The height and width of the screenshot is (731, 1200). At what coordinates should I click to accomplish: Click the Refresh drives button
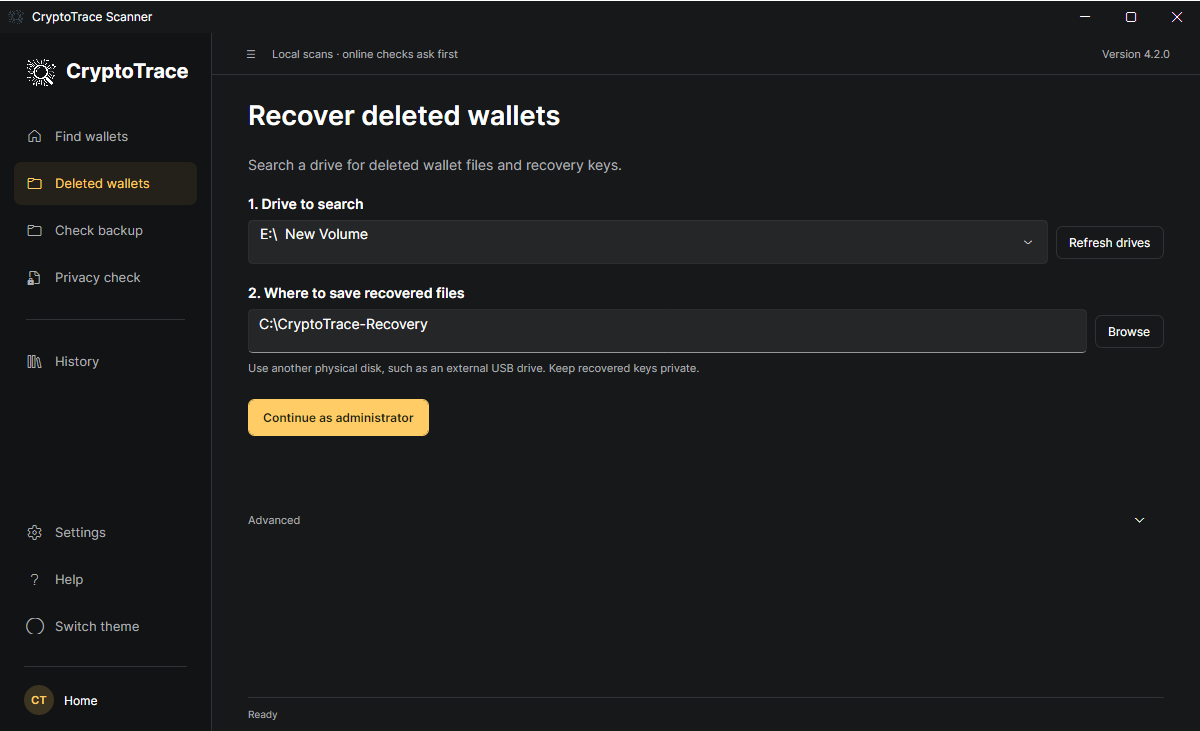(1110, 242)
